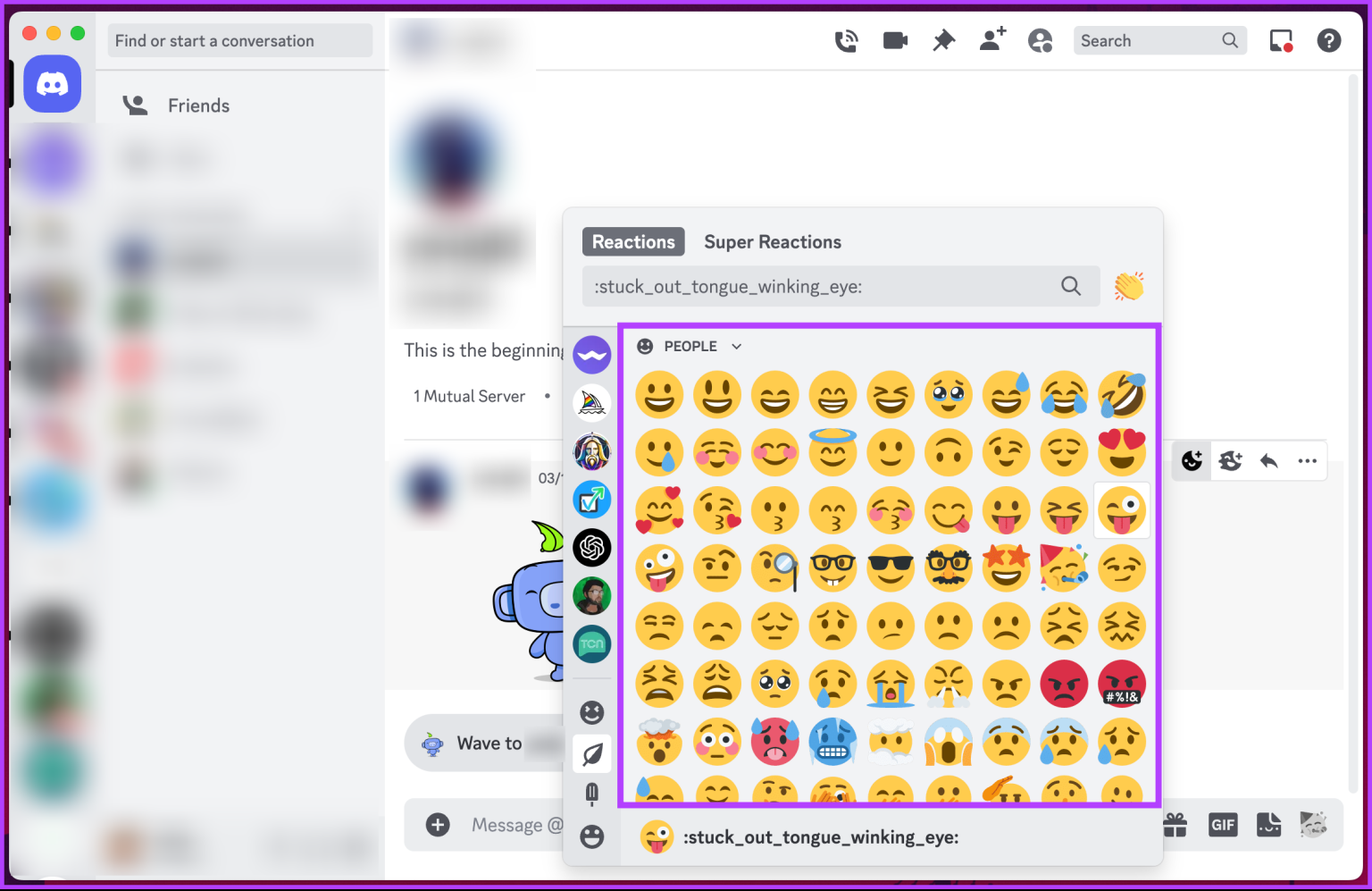Add a Super Reaction with the sparkle smiley icon

[x=1231, y=460]
